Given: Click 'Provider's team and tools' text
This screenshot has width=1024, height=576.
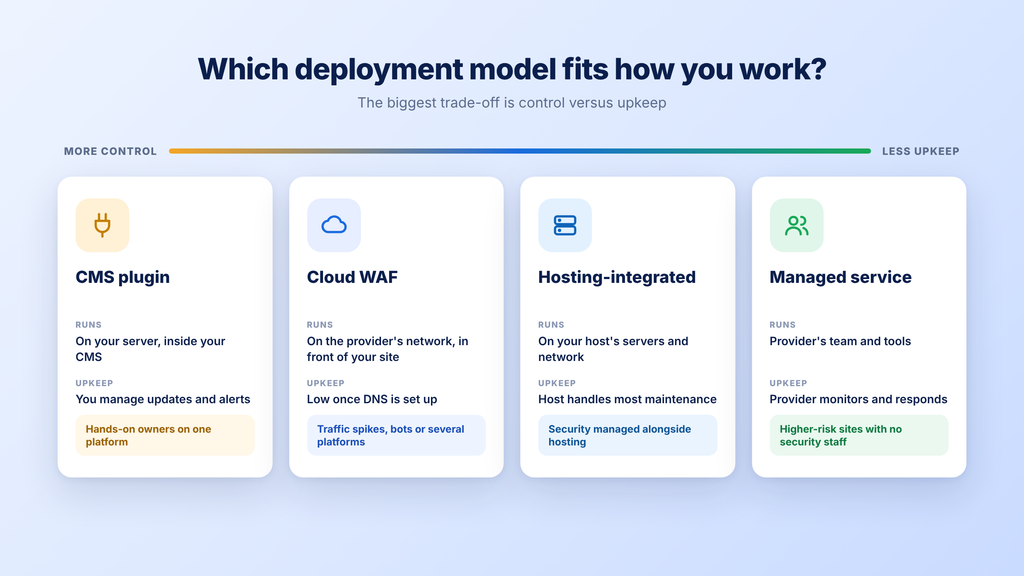Looking at the screenshot, I should pos(840,341).
